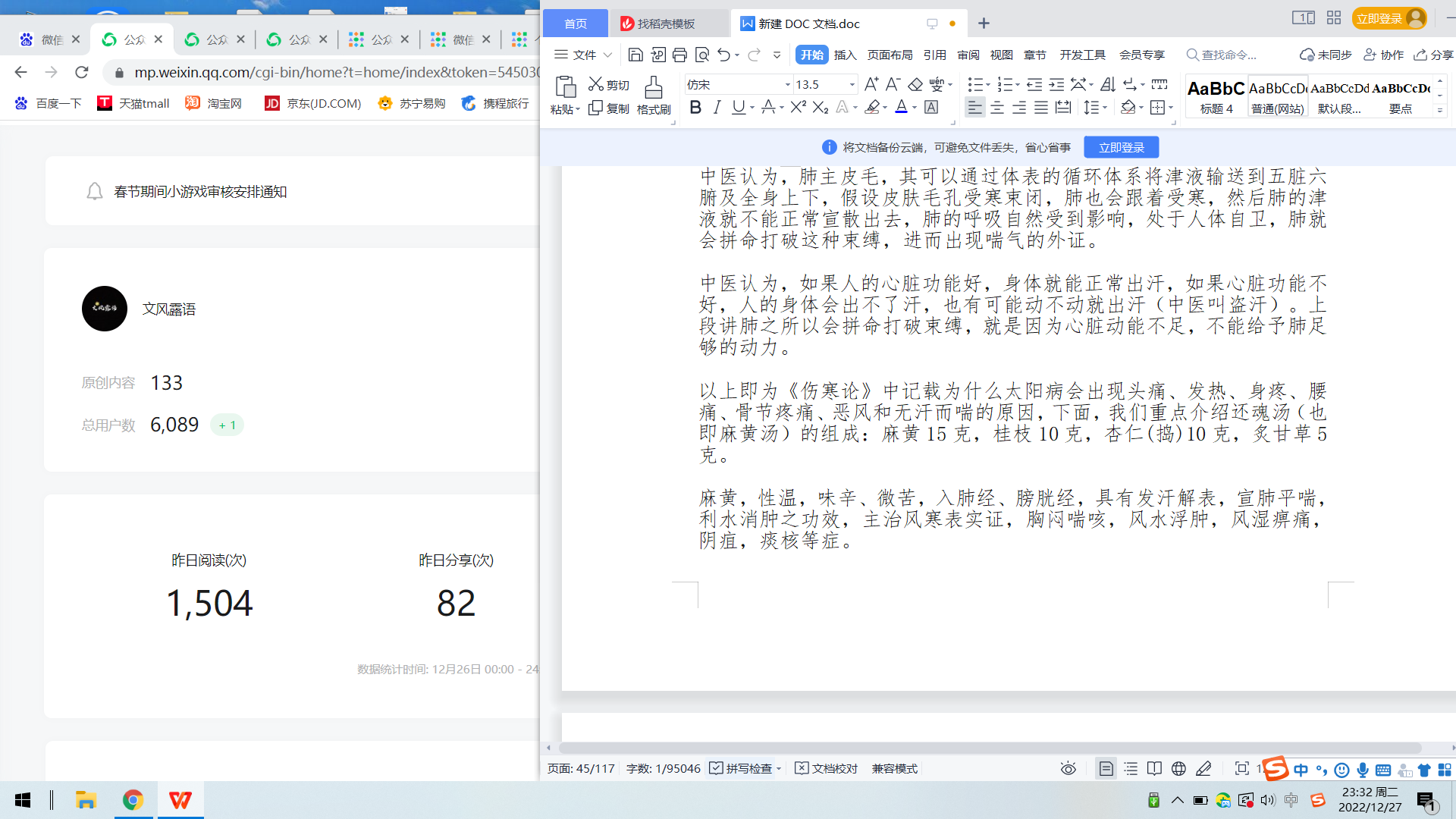Open the line spacing dropdown arrow
The image size is (1456, 819).
click(x=1105, y=108)
